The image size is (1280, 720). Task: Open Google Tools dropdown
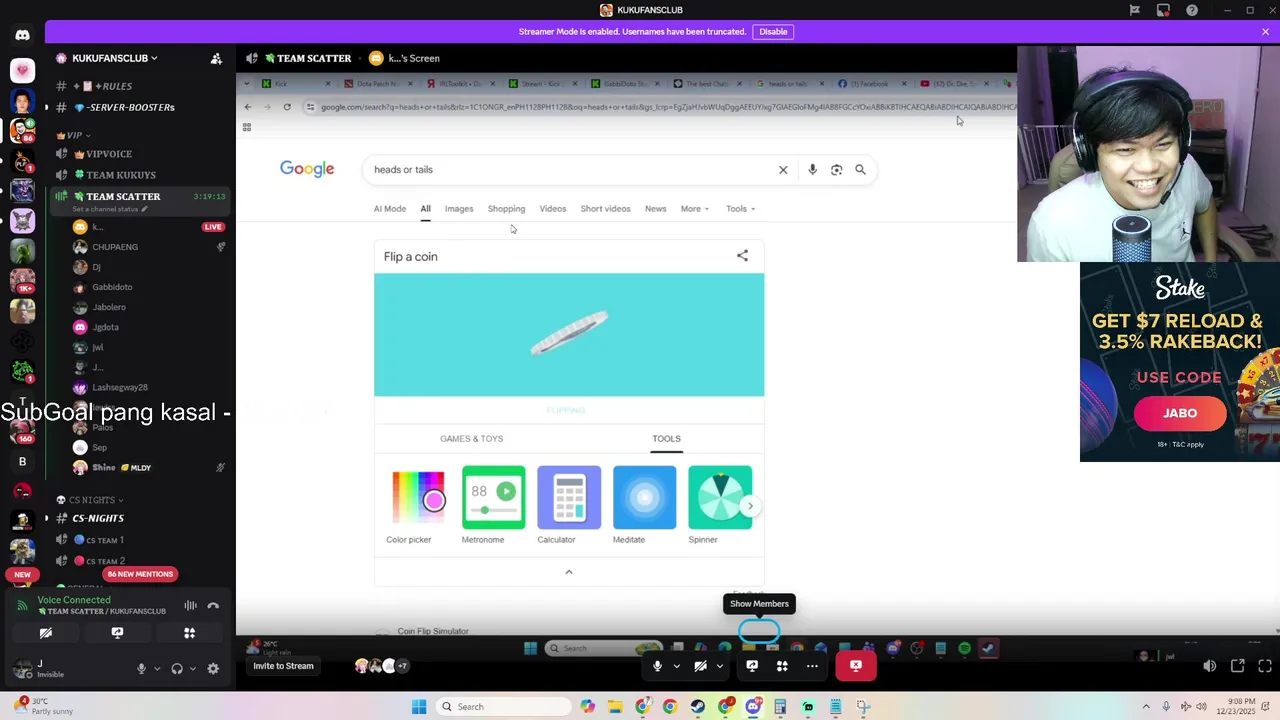click(x=741, y=209)
